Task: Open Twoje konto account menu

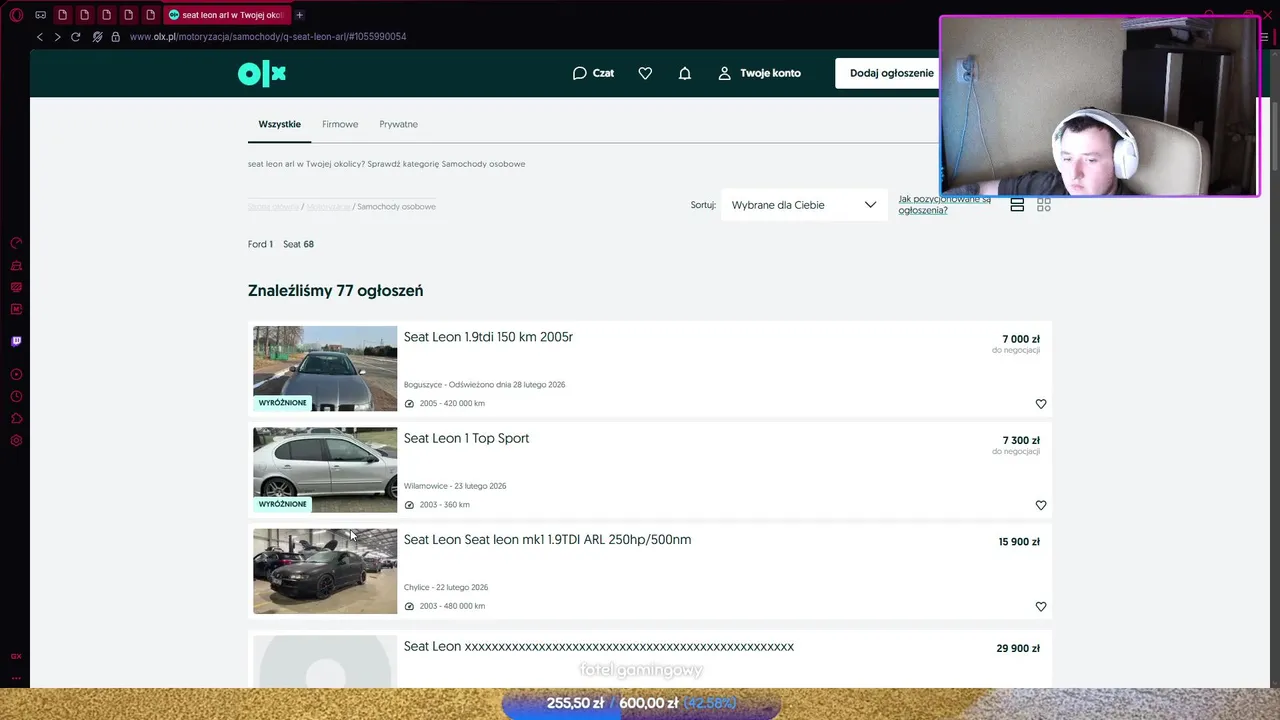Action: click(x=760, y=73)
